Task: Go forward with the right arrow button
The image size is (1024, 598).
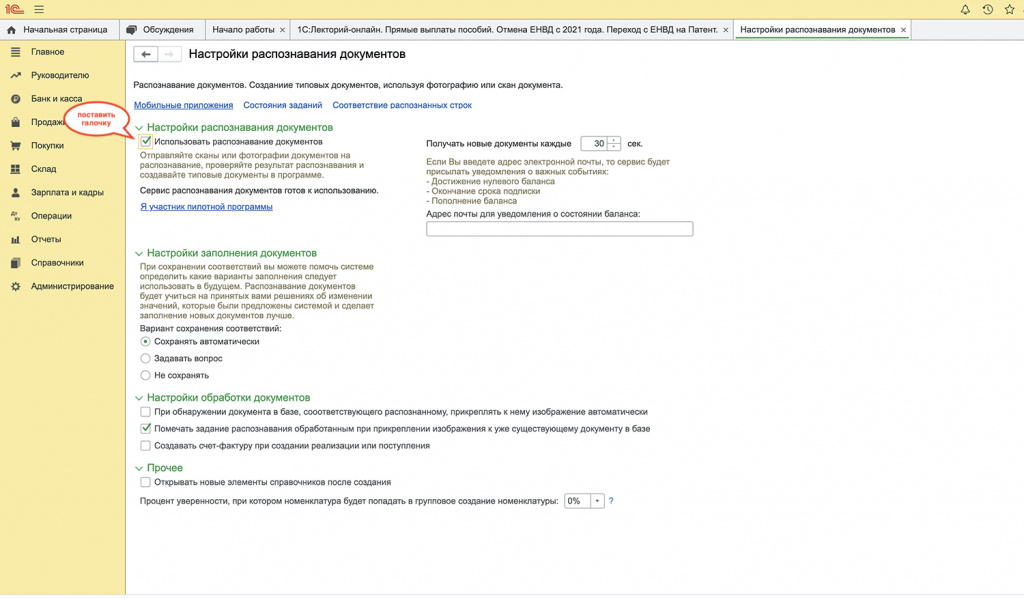Action: tap(169, 54)
